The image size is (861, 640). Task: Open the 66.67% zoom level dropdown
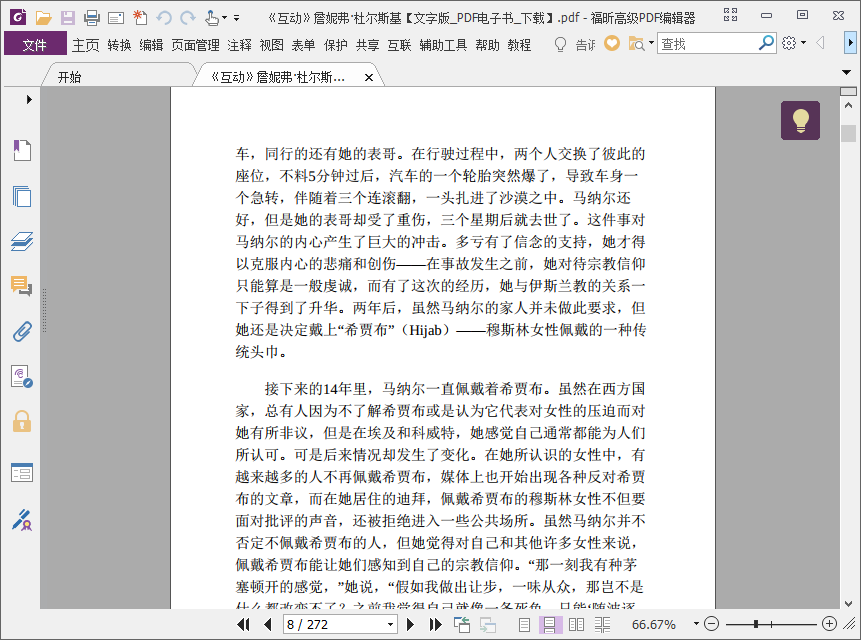pyautogui.click(x=696, y=624)
